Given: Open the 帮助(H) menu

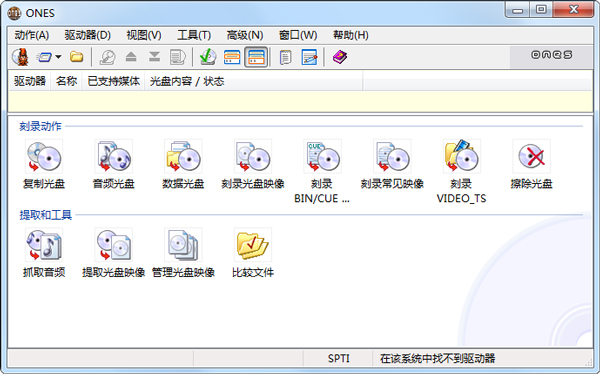Looking at the screenshot, I should click(x=351, y=35).
